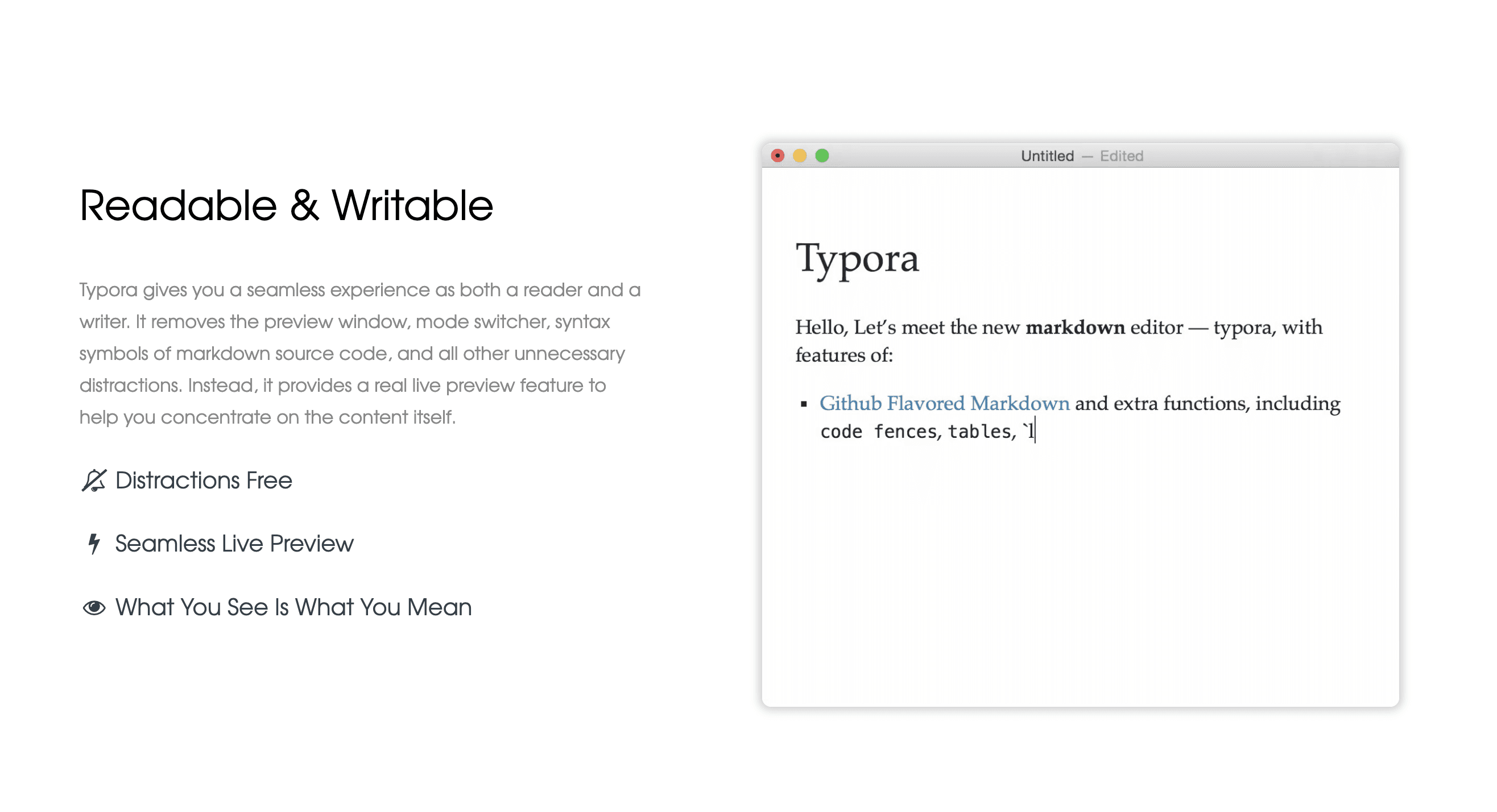The width and height of the screenshot is (1497, 812).
Task: Expand the What You See Is What You Mean item
Action: tap(293, 606)
